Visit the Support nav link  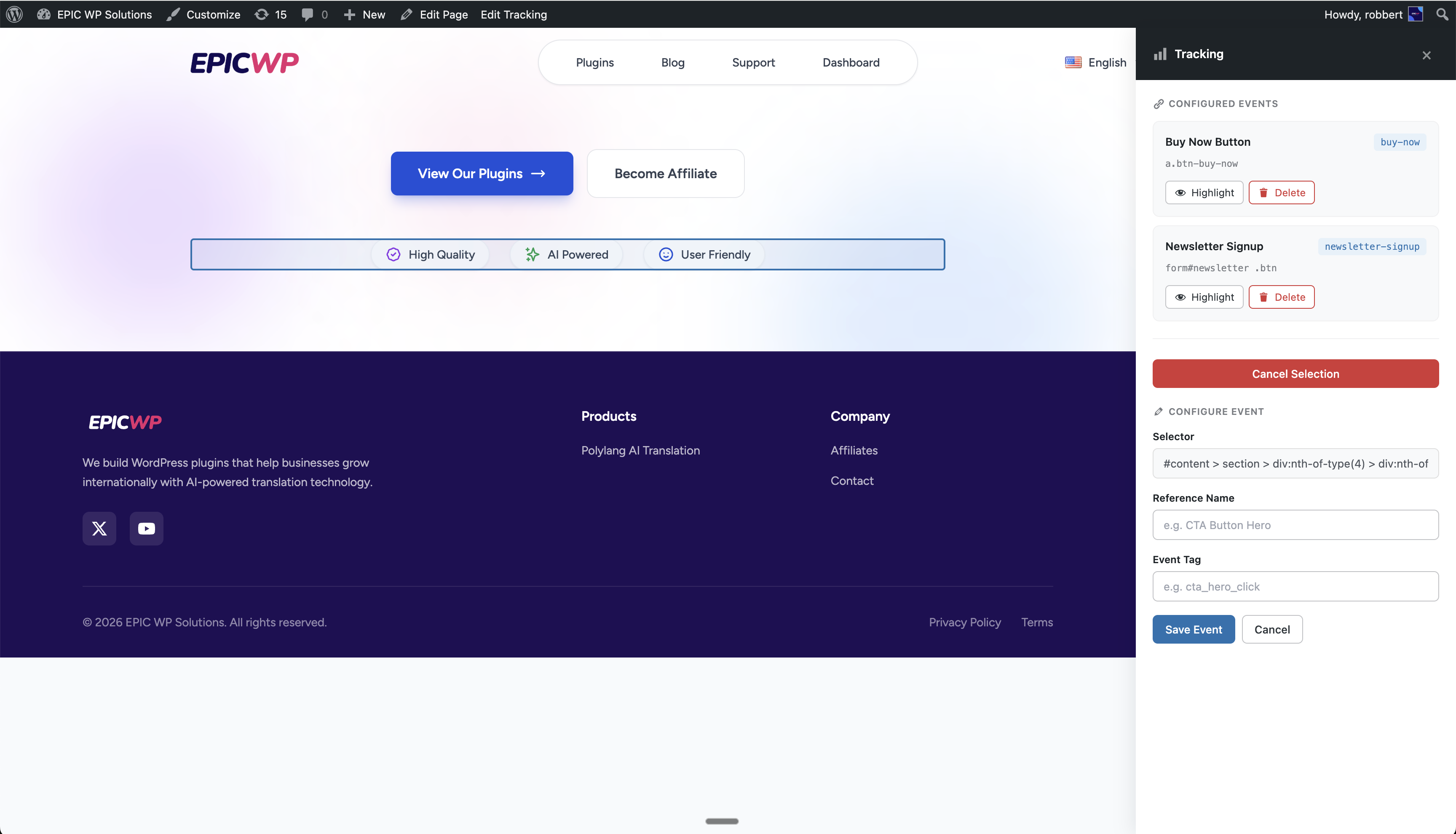coord(753,62)
